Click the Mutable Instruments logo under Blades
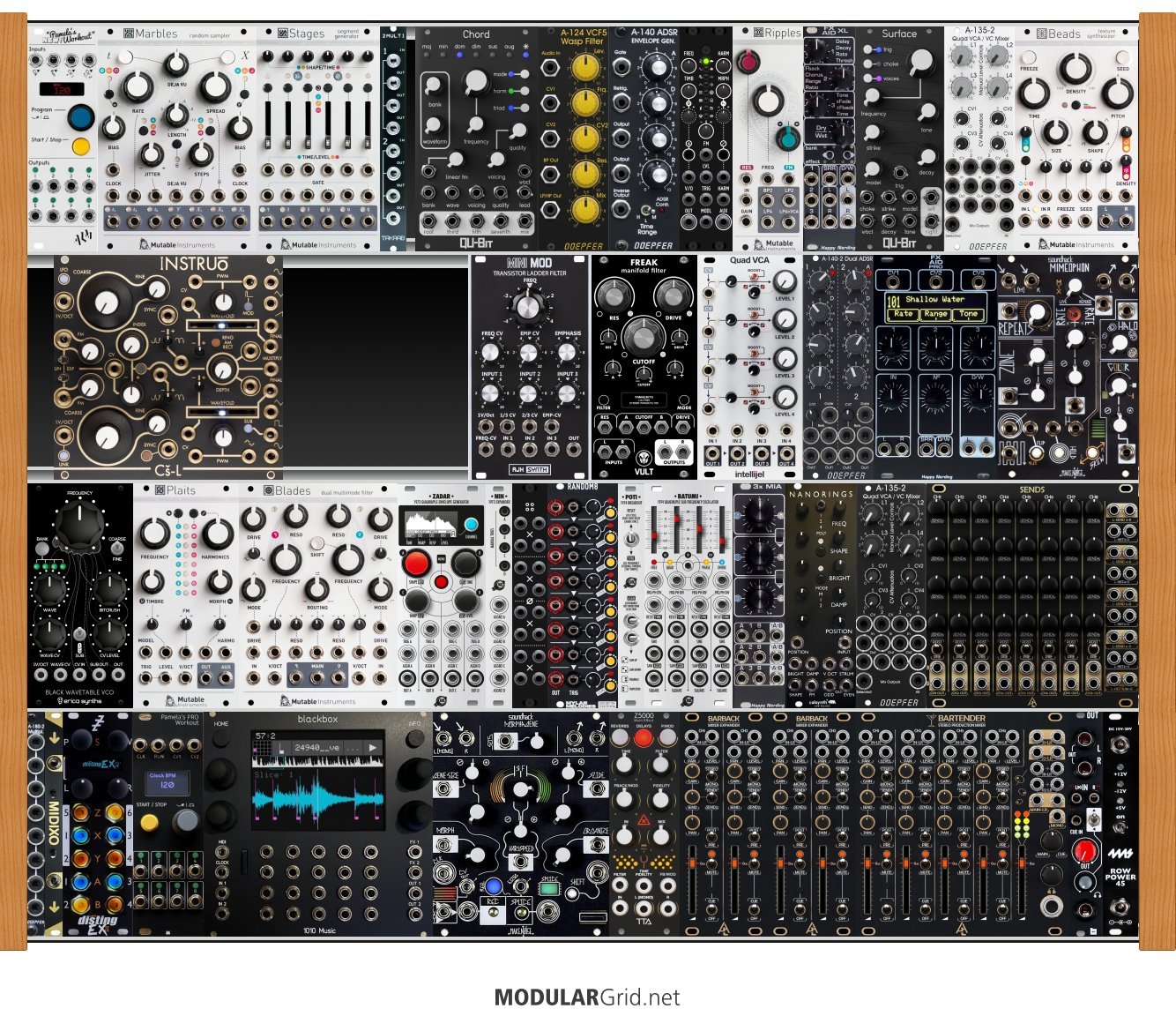 tap(318, 701)
